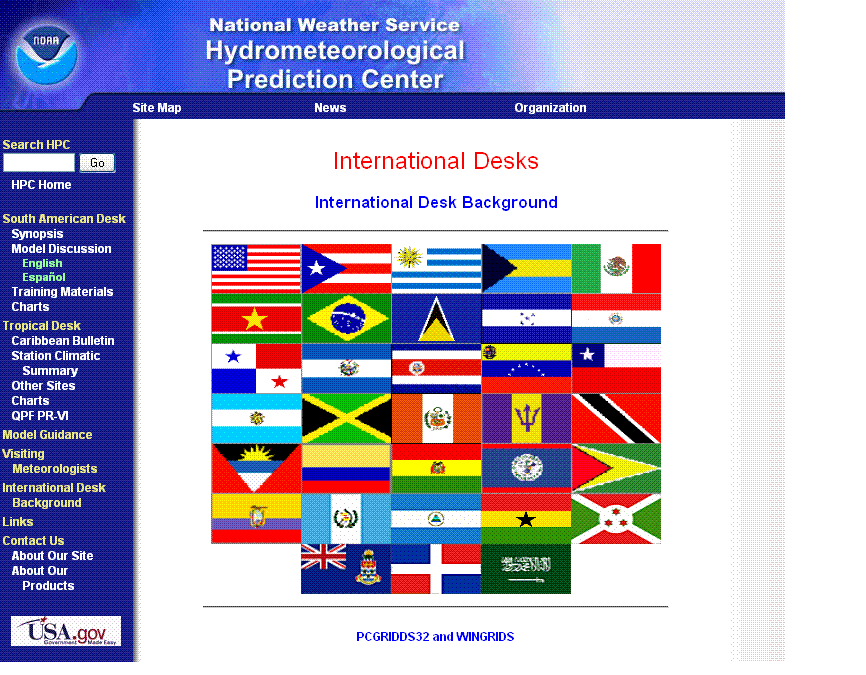Click the Saint Lucia flag
Screen dimensions: 866x675
pos(436,319)
